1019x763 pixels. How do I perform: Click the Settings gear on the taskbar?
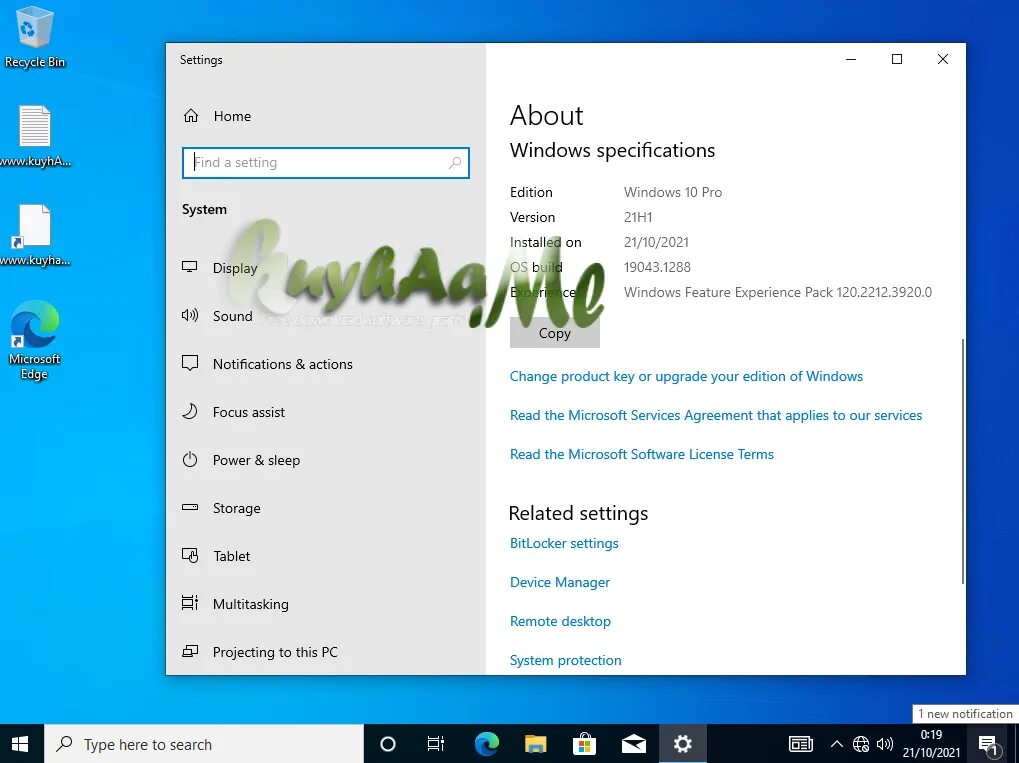point(682,744)
